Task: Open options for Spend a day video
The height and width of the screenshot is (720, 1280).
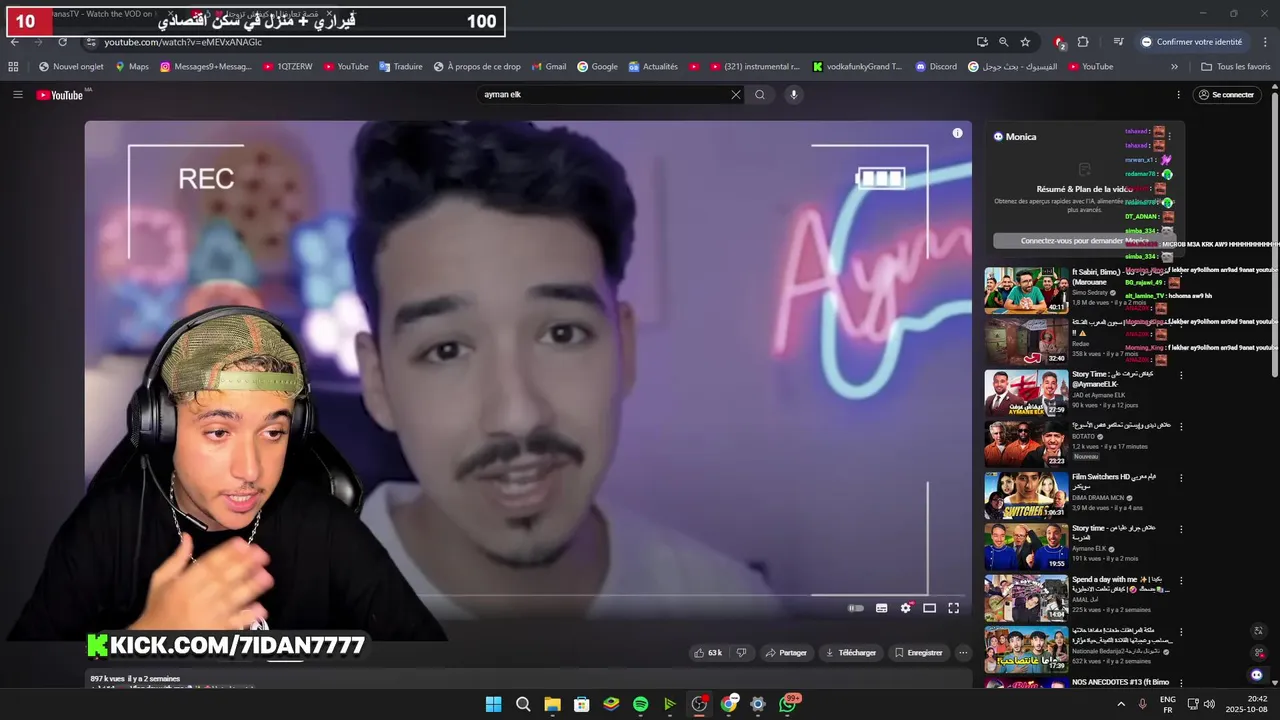Action: pos(1181,582)
